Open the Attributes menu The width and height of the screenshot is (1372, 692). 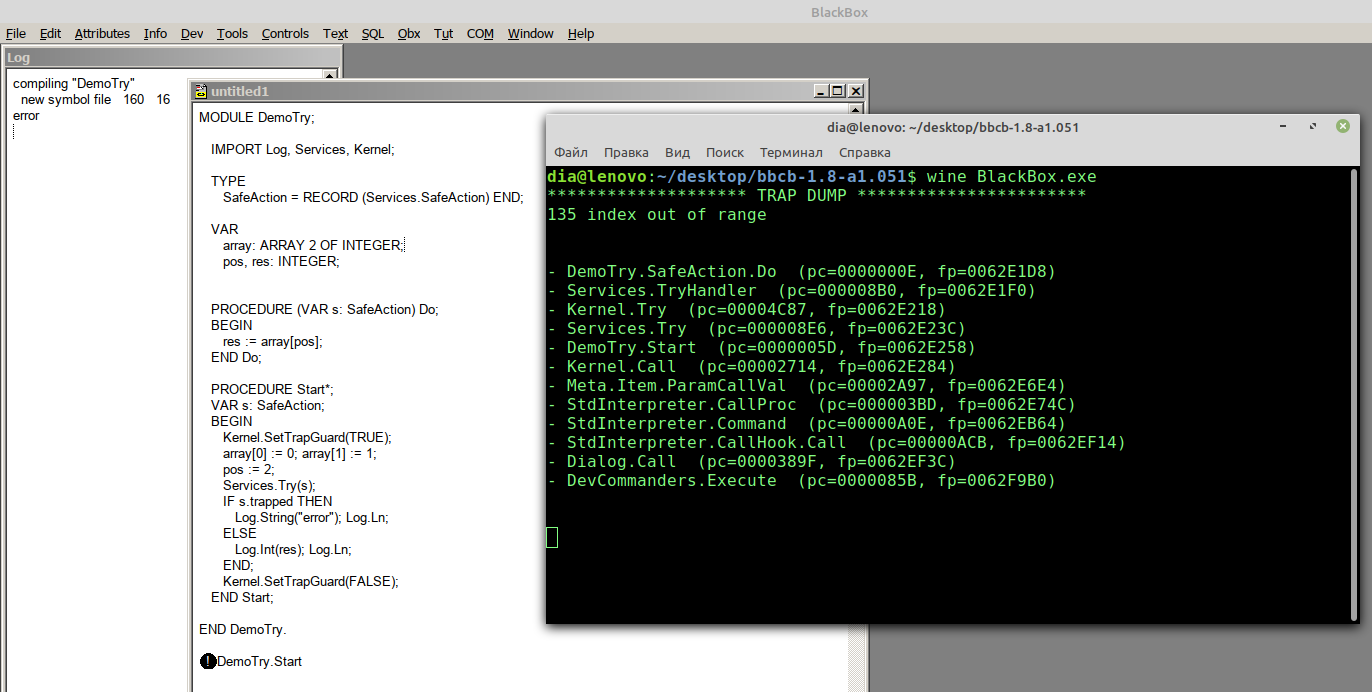tap(102, 33)
